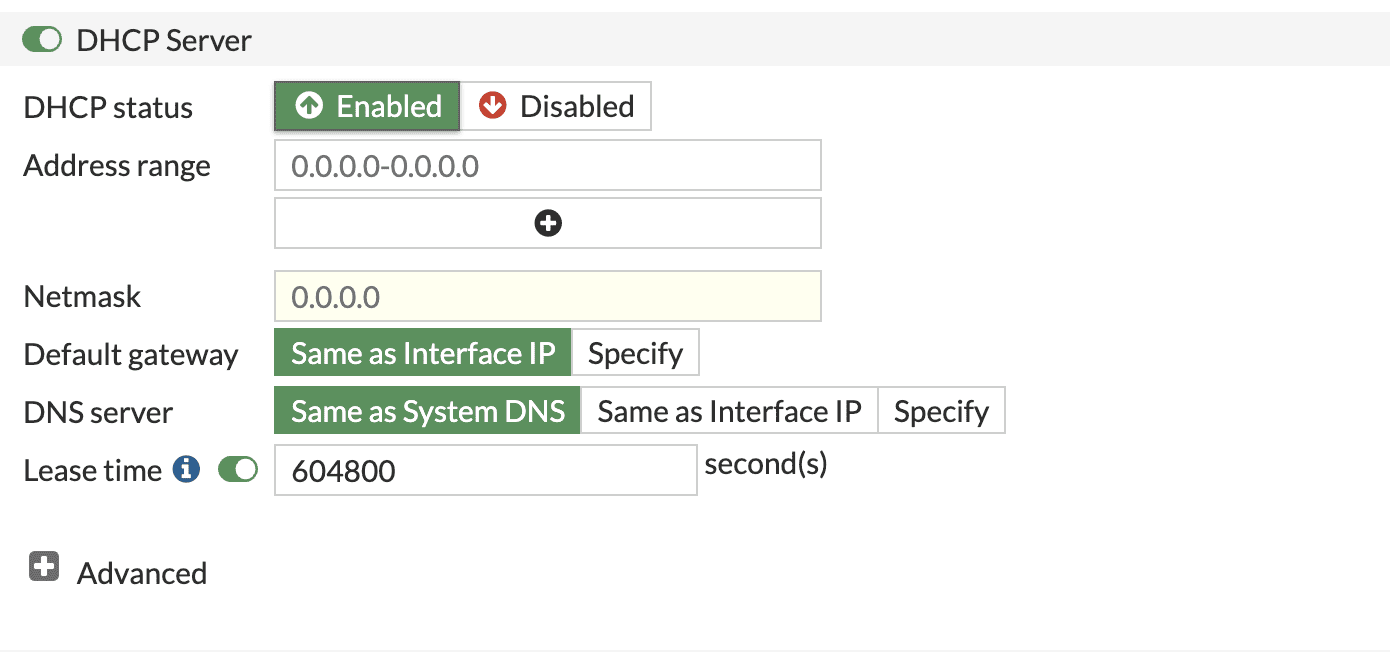Expand the Advanced section label
The height and width of the screenshot is (652, 1390).
point(142,573)
